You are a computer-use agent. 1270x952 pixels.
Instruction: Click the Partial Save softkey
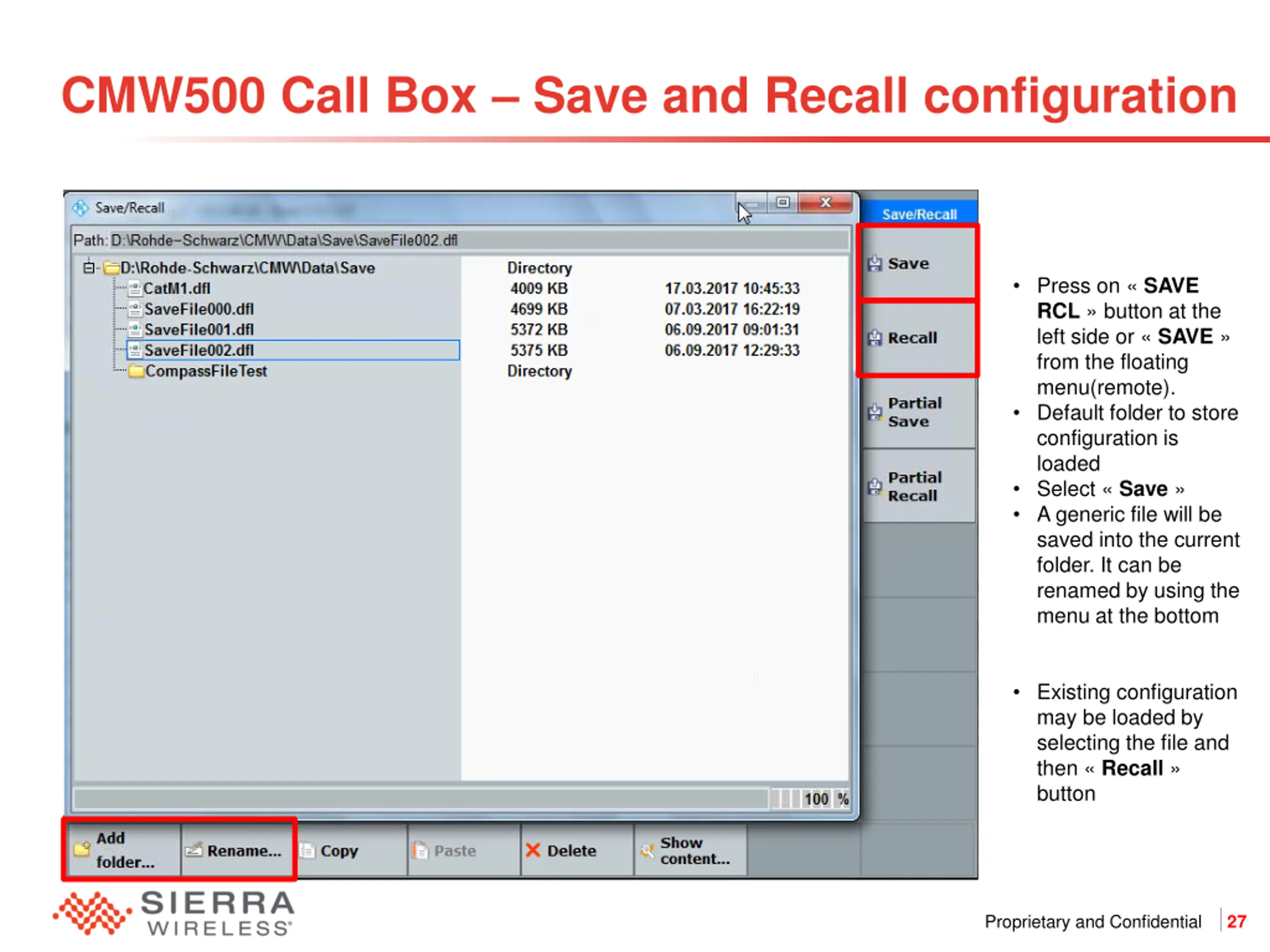pyautogui.click(x=918, y=412)
